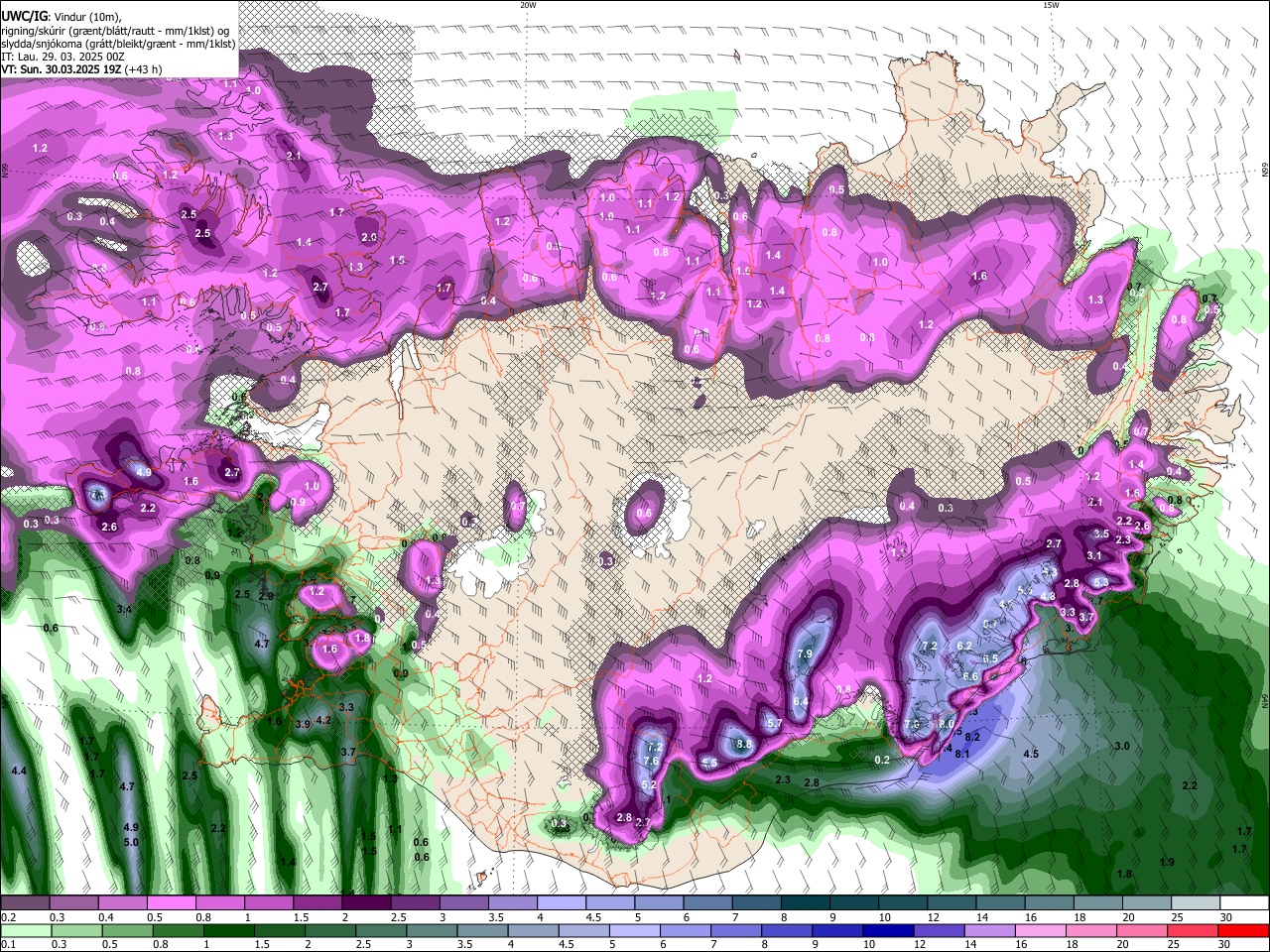Screen dimensions: 1270x952
Task: Click the 8.8 precipitation value on the map
Action: pyautogui.click(x=744, y=744)
